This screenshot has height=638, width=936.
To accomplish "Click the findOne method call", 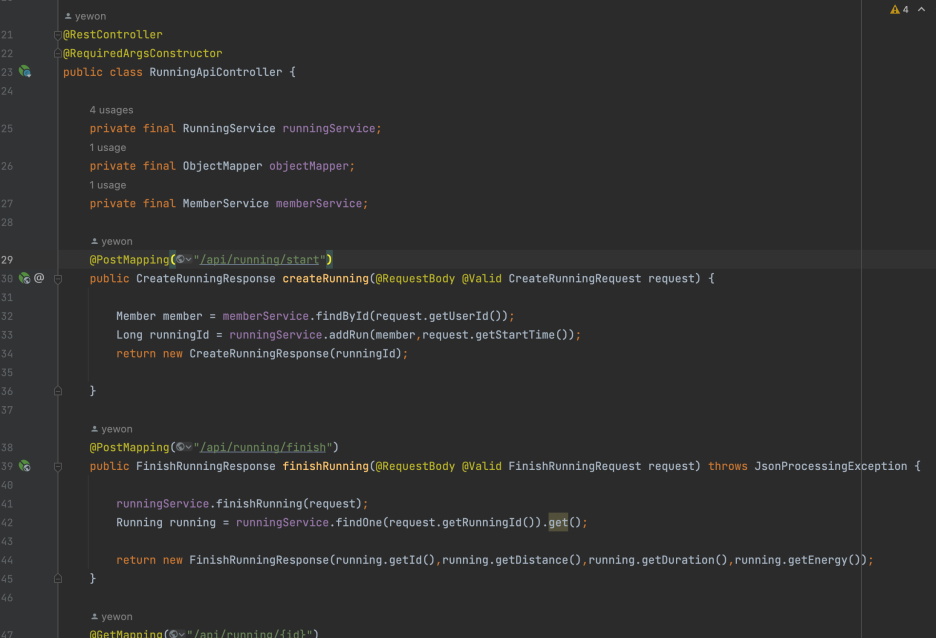I will click(359, 523).
